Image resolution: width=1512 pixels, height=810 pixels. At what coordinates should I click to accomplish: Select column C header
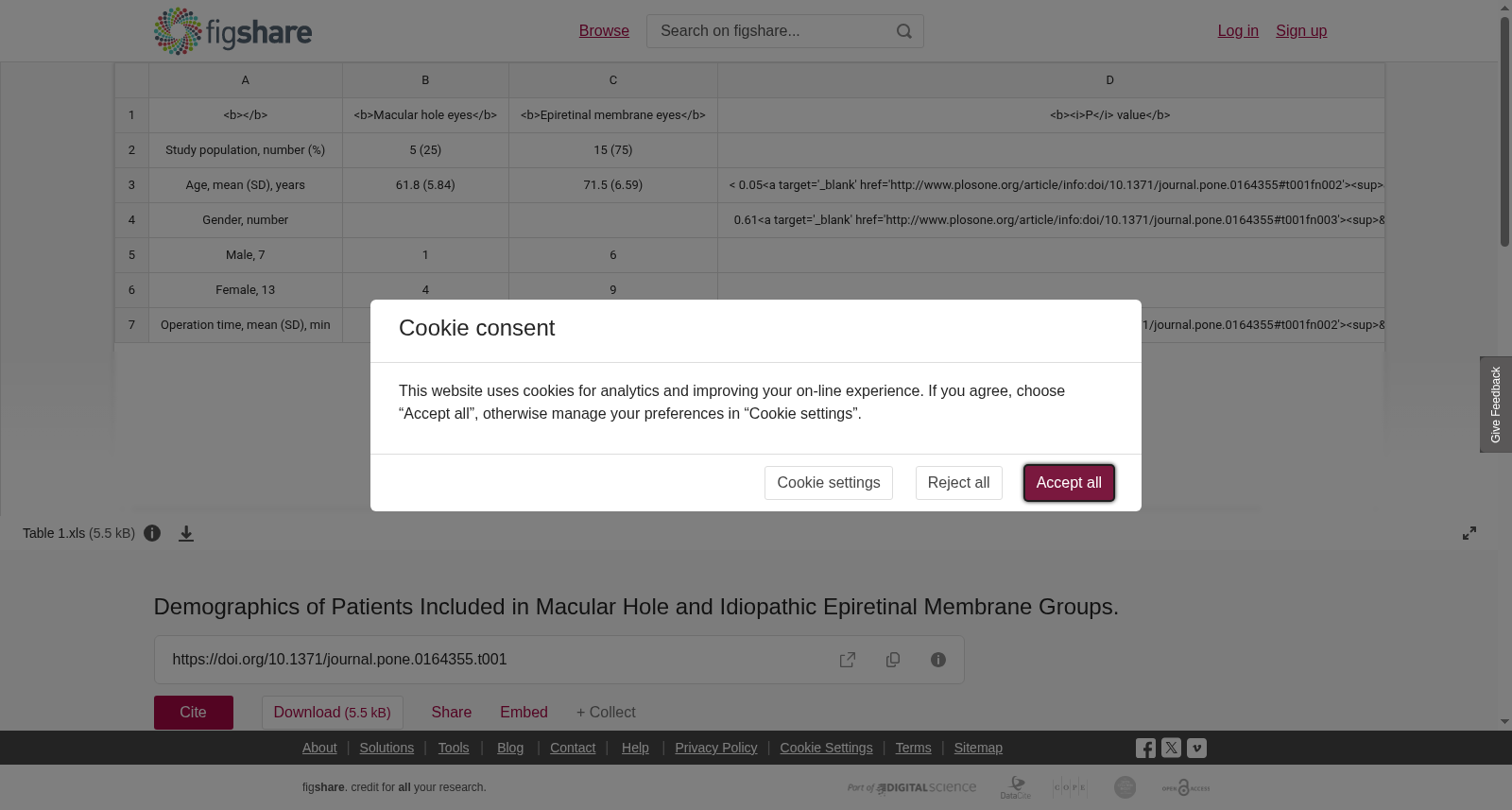point(613,80)
